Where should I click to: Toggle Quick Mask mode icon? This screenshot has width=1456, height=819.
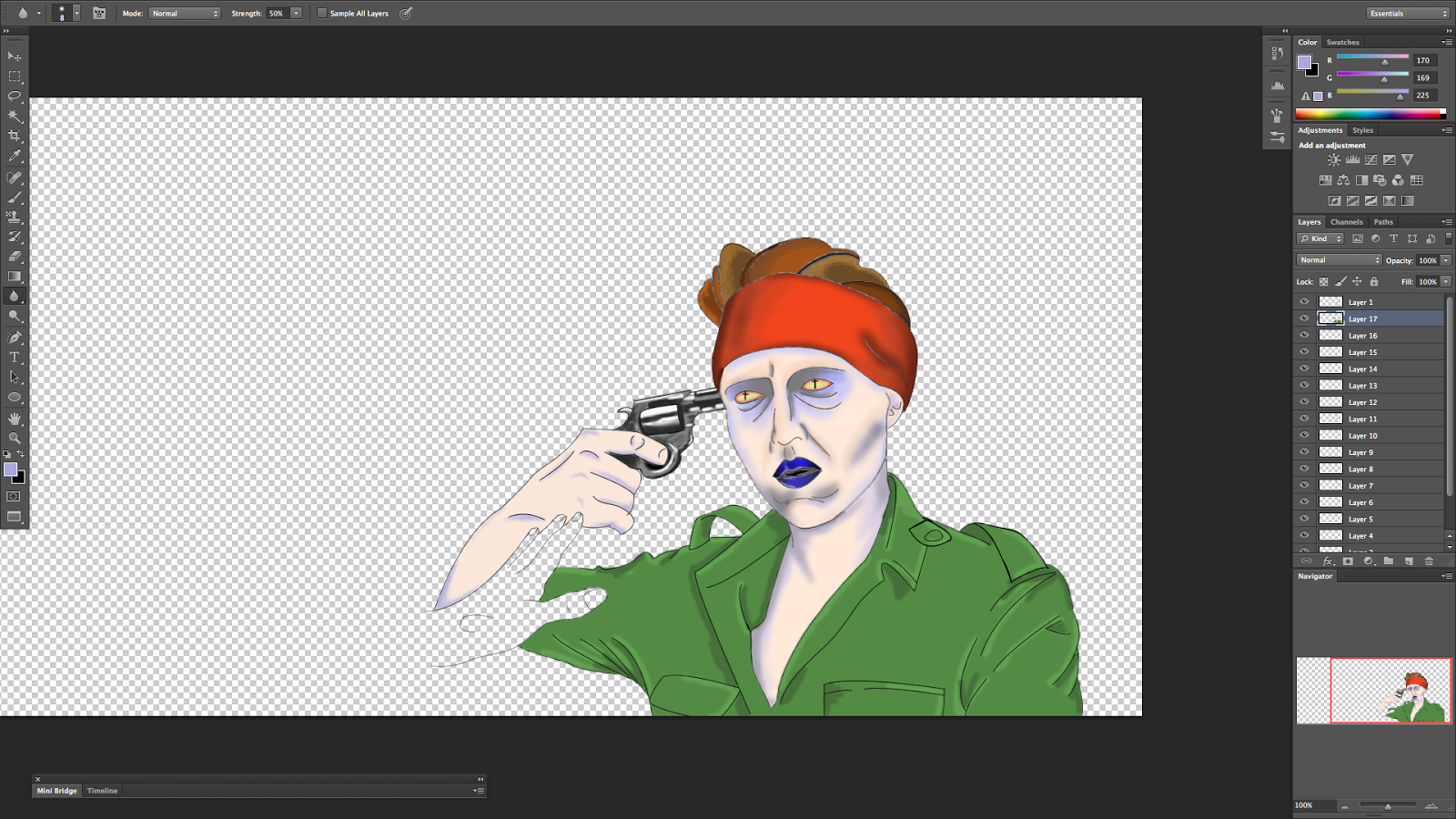pos(14,497)
